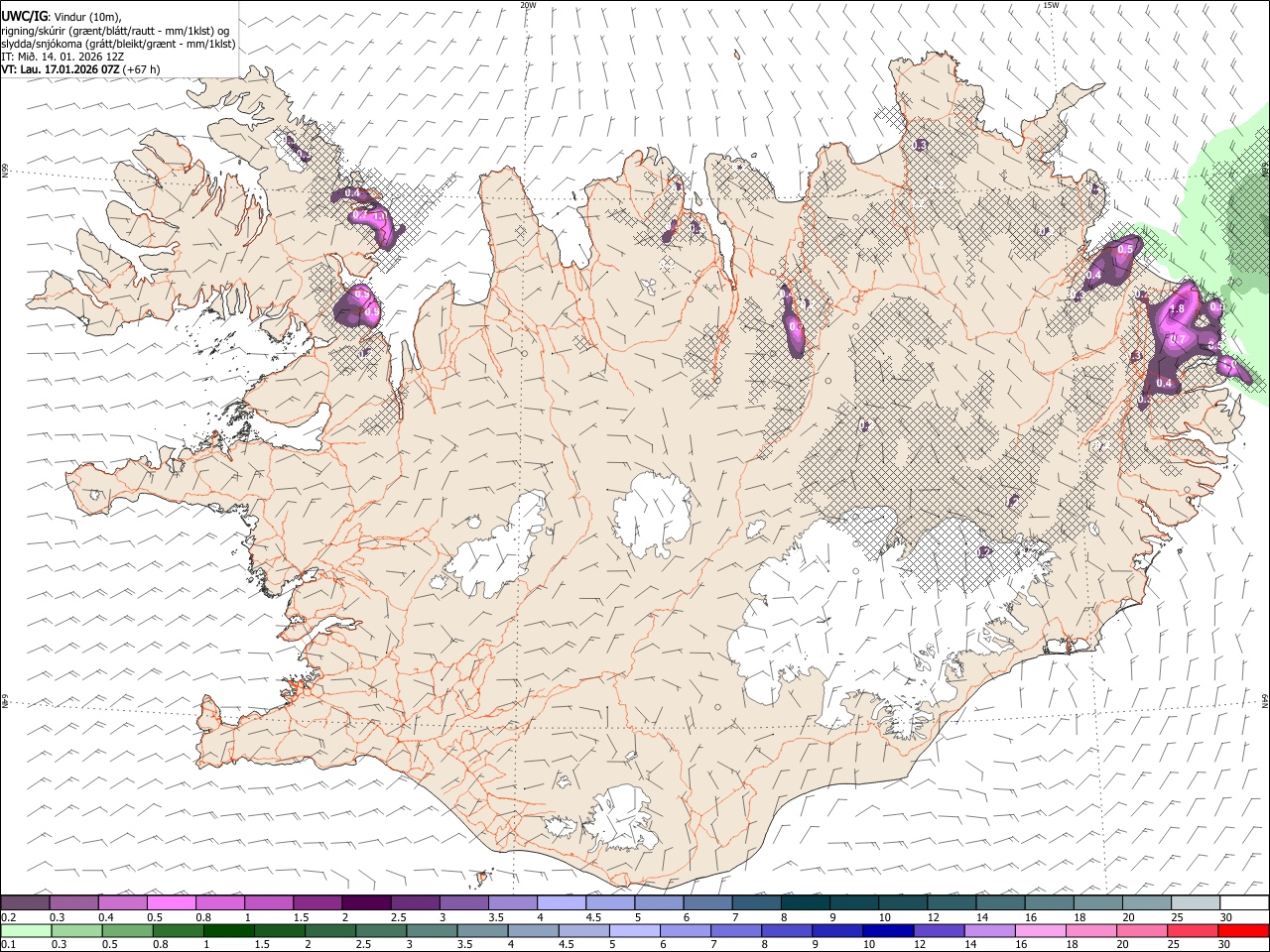This screenshot has width=1270, height=952.
Task: Pick upper scale swatch starting at 0.3
Action: pyautogui.click(x=73, y=902)
